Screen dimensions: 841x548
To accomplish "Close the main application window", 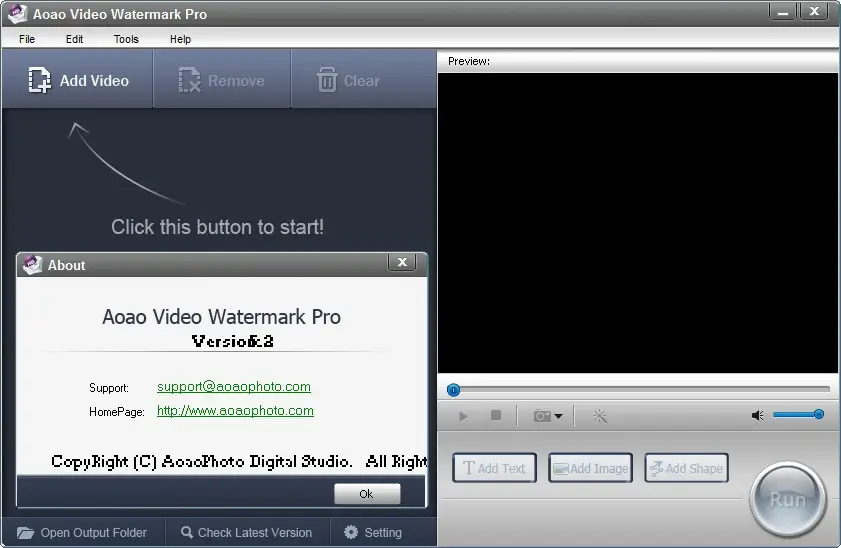I will click(814, 12).
